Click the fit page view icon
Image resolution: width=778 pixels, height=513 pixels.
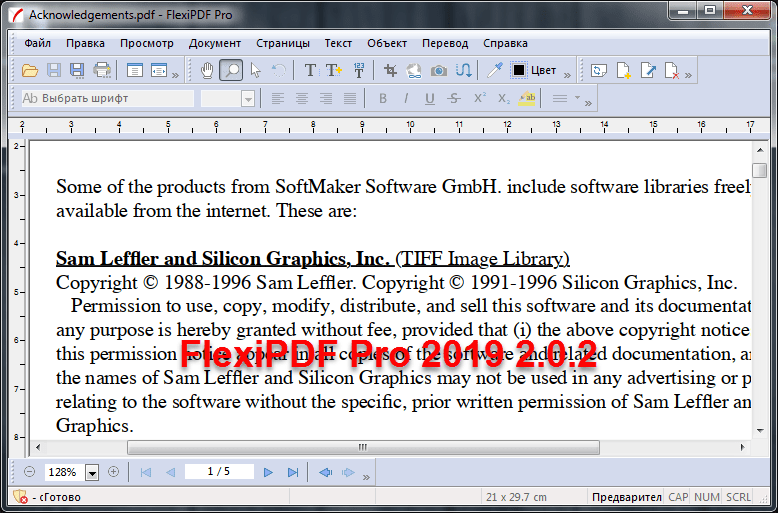(x=134, y=70)
